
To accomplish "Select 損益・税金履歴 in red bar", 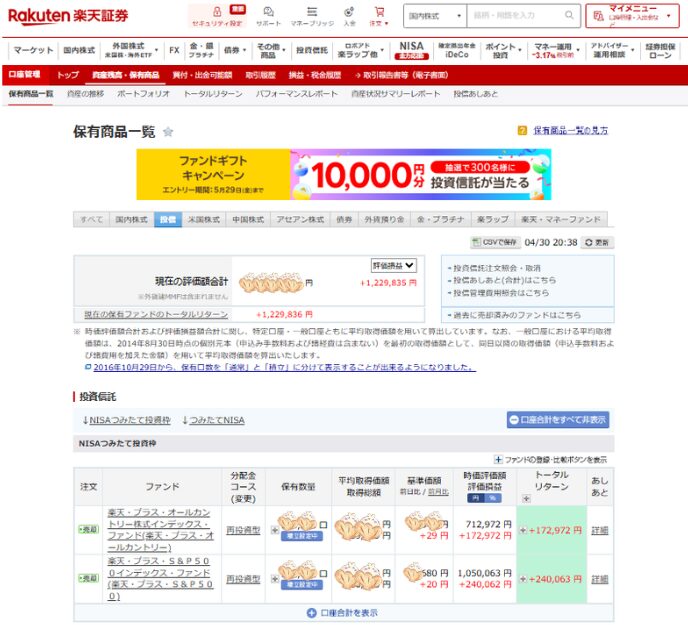I will (315, 75).
